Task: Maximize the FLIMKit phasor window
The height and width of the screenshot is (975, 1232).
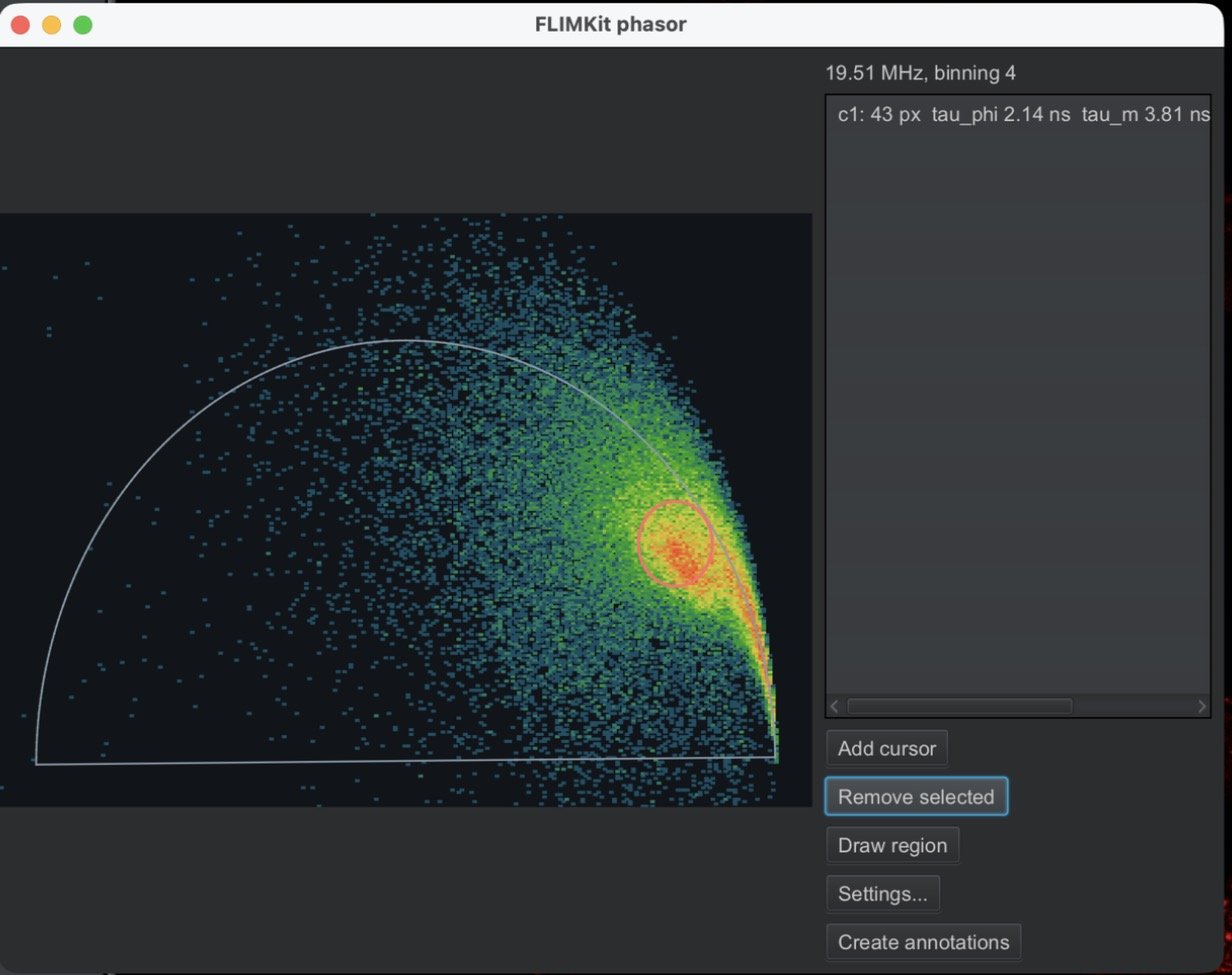Action: pyautogui.click(x=83, y=25)
